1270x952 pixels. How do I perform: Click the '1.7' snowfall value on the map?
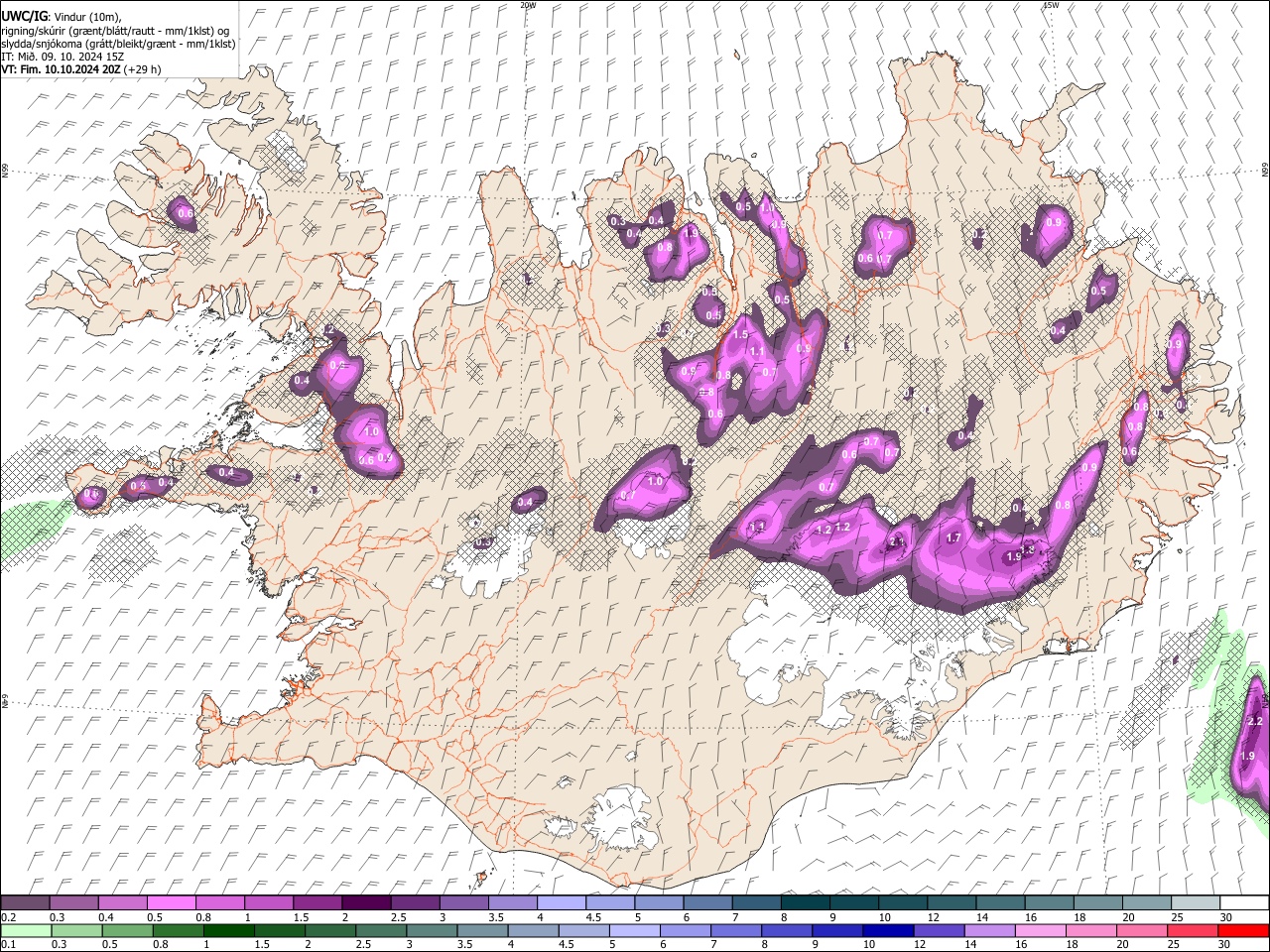tap(953, 538)
